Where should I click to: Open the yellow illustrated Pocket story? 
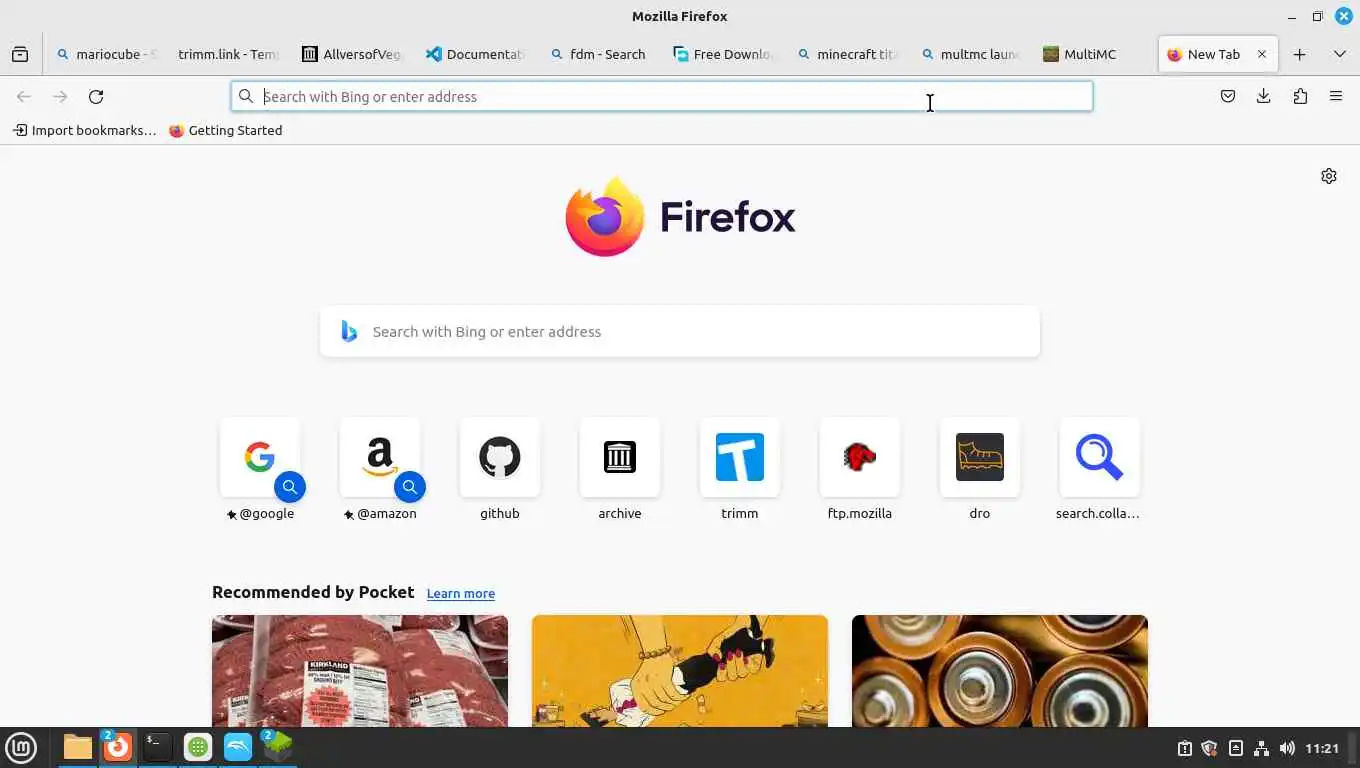[680, 671]
